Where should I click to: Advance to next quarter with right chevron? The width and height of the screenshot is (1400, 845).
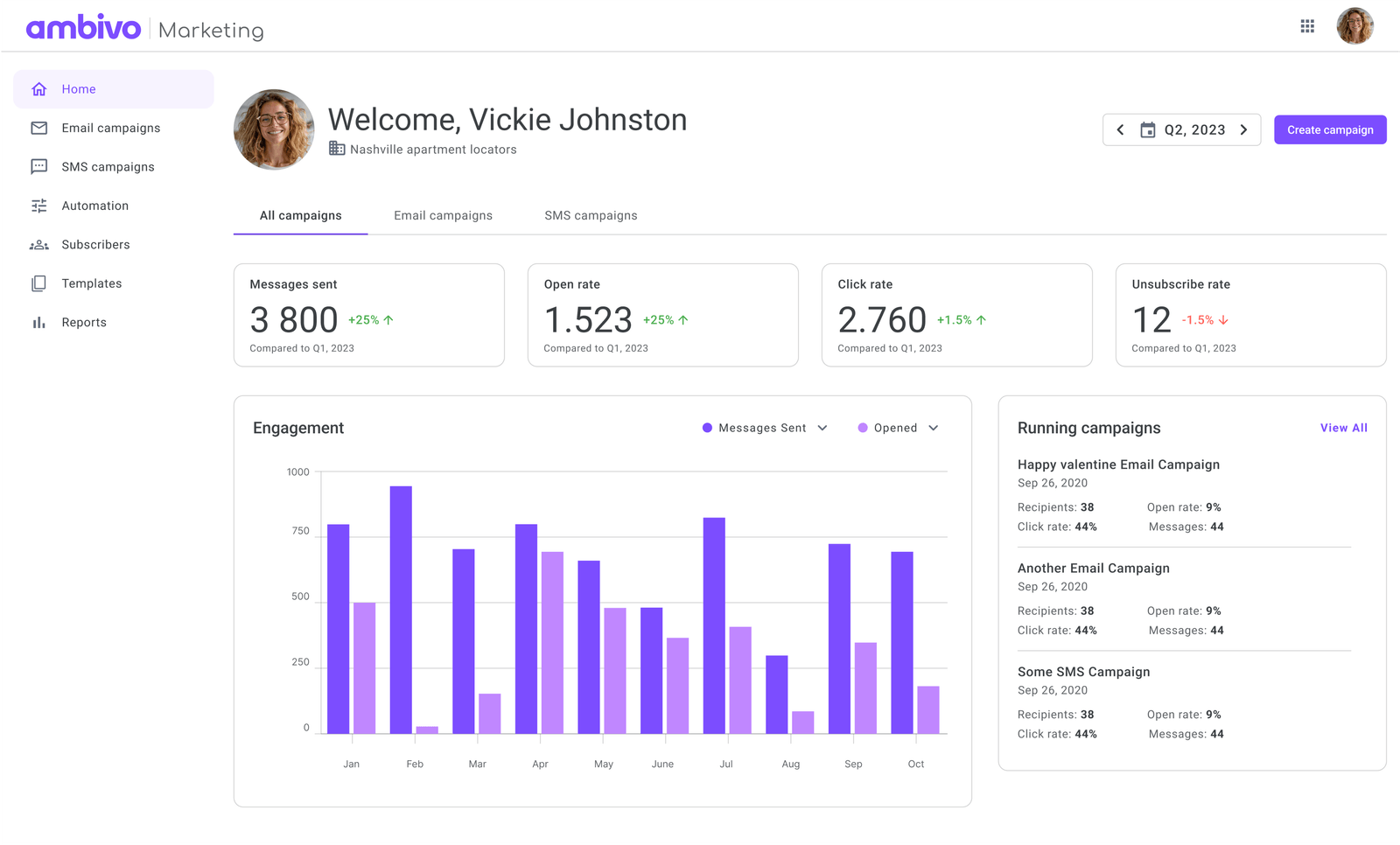1244,129
